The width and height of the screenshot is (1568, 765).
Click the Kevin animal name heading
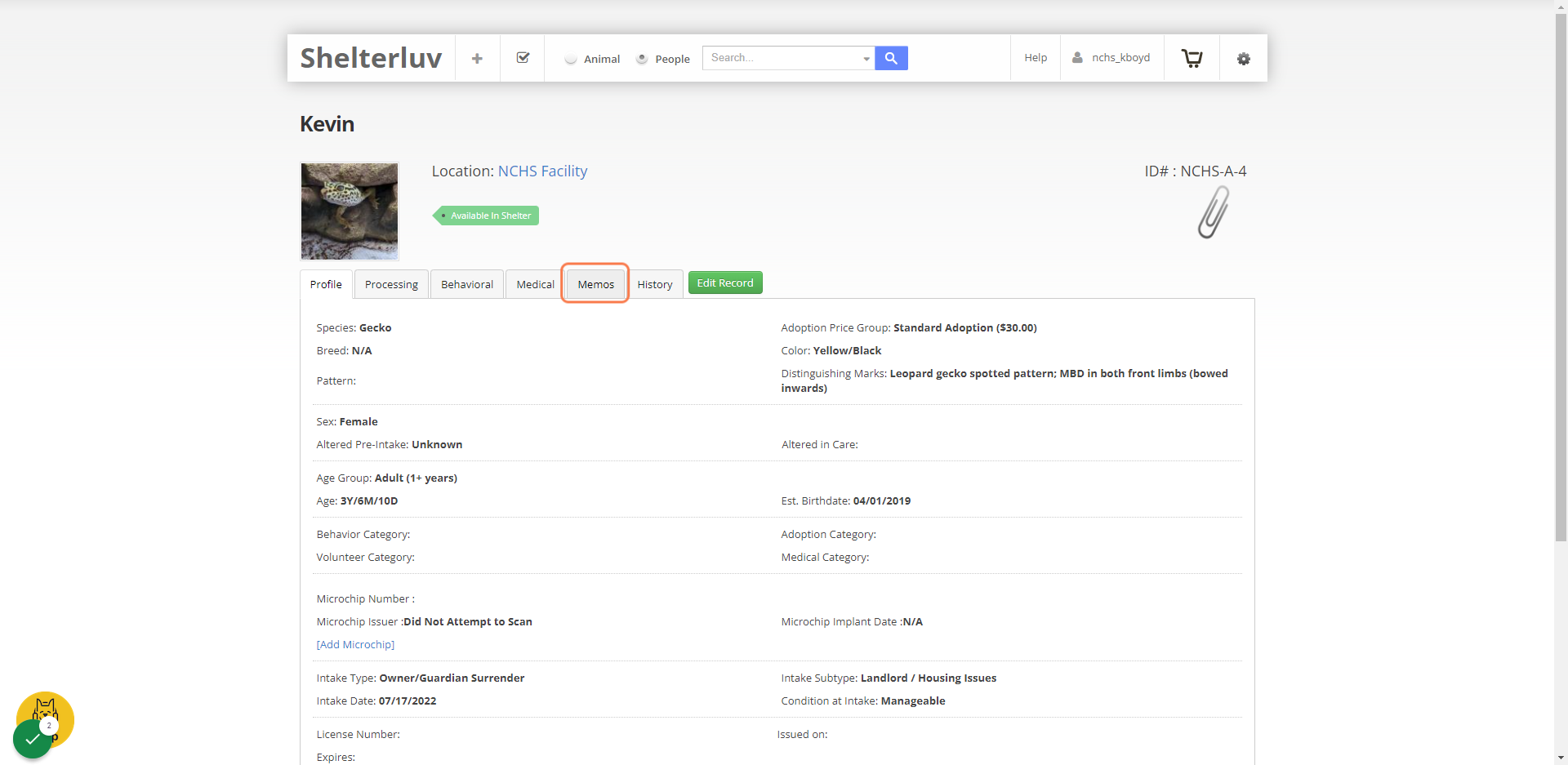pos(327,124)
